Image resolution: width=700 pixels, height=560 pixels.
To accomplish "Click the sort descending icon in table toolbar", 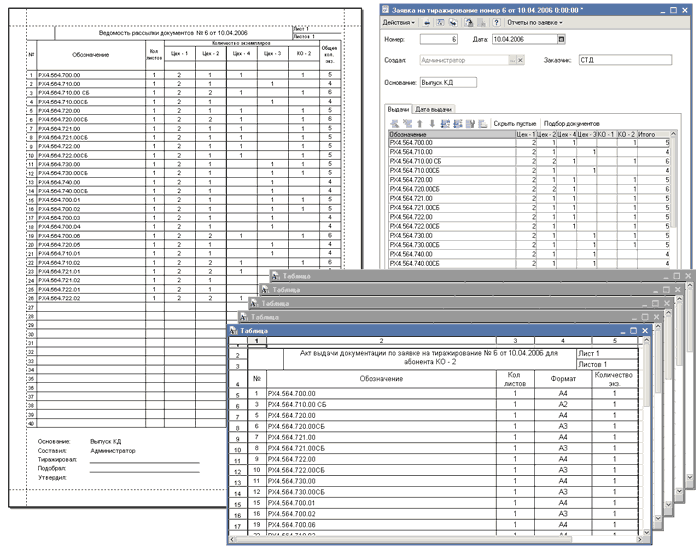I will tap(458, 124).
